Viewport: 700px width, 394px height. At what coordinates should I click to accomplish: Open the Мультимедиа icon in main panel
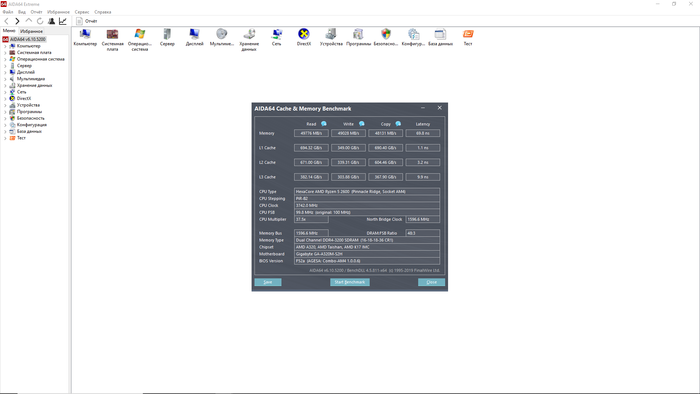pos(222,34)
